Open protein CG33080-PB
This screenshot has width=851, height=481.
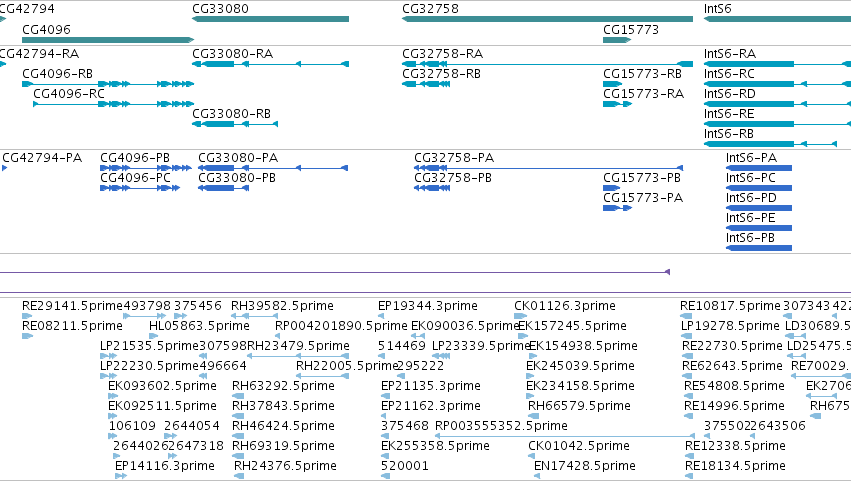[237, 178]
